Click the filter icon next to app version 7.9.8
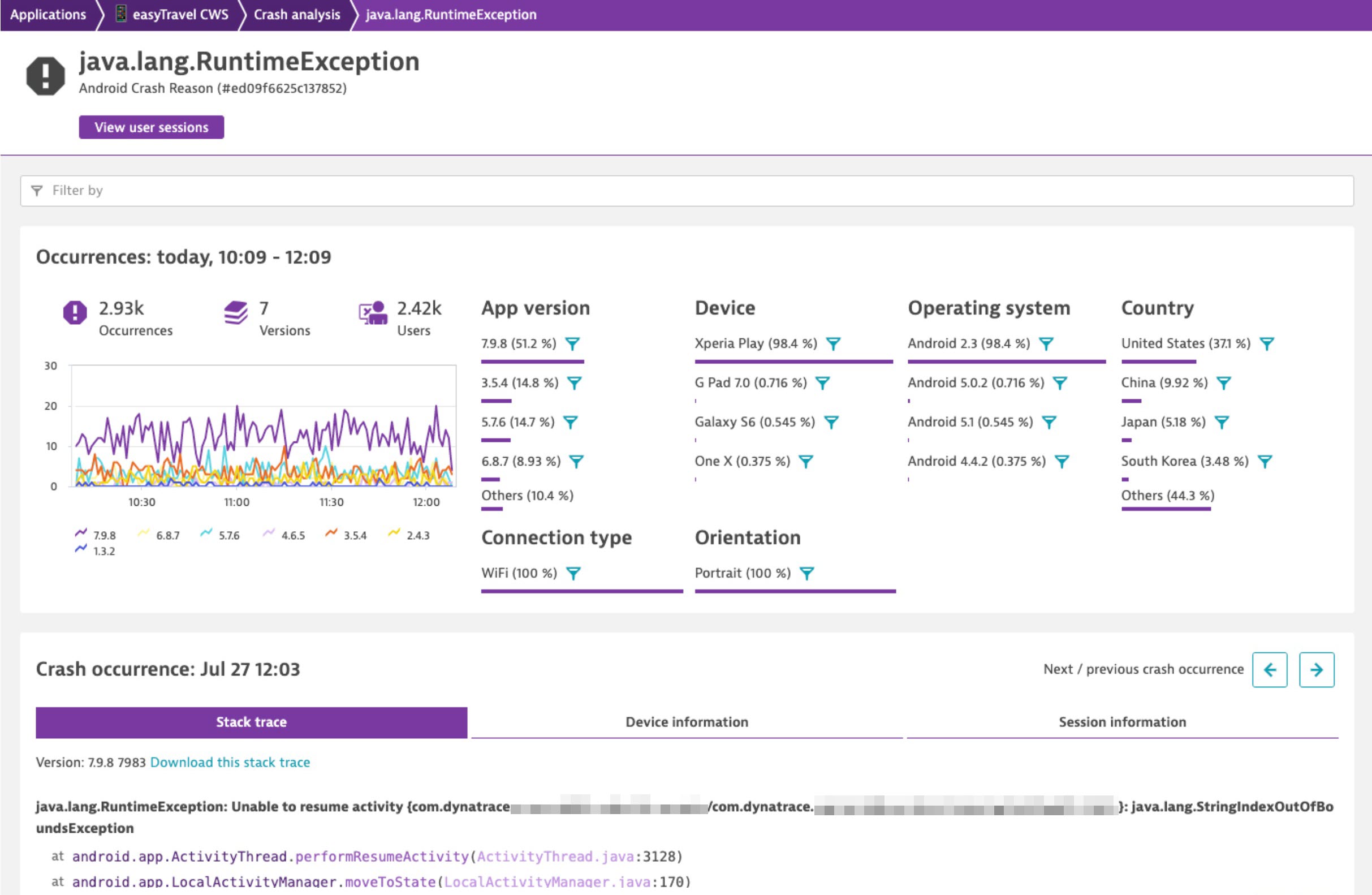 point(574,343)
